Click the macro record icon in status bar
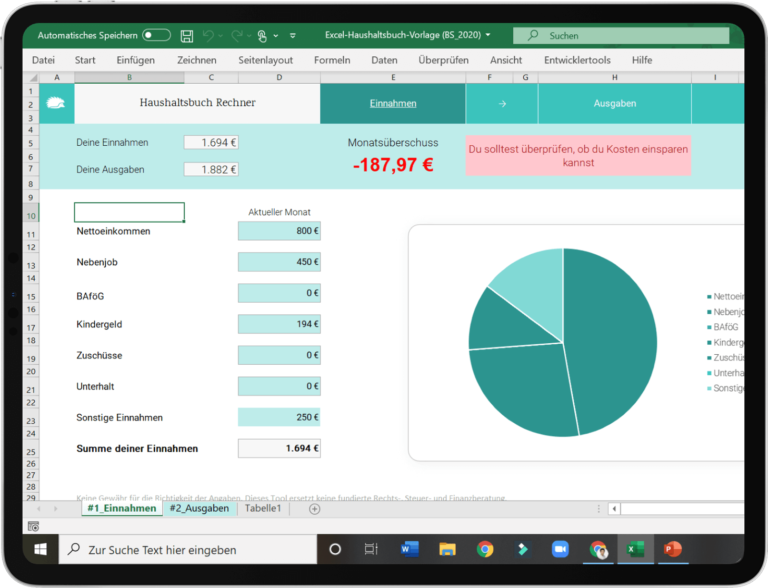768x588 pixels. 33,527
